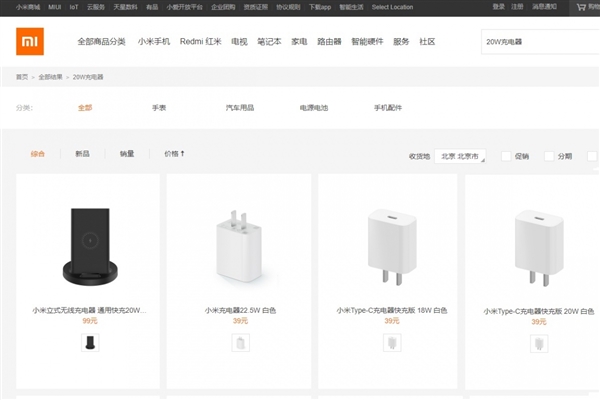This screenshot has width=600, height=400.
Task: Open 小米Type-C充电器快充版 18W 白色 title
Action: [x=392, y=310]
